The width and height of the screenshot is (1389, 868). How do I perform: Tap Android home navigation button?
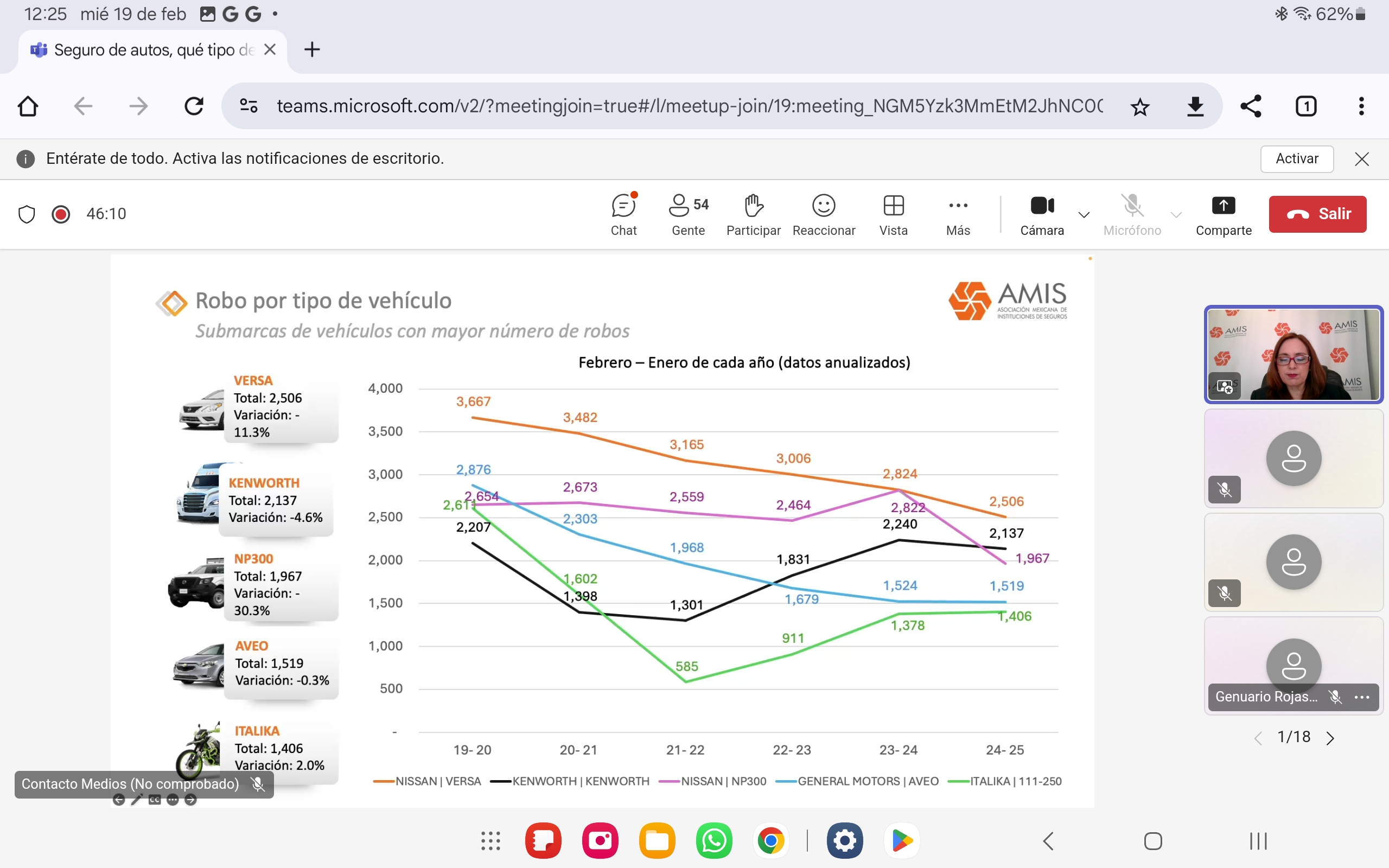(1152, 841)
